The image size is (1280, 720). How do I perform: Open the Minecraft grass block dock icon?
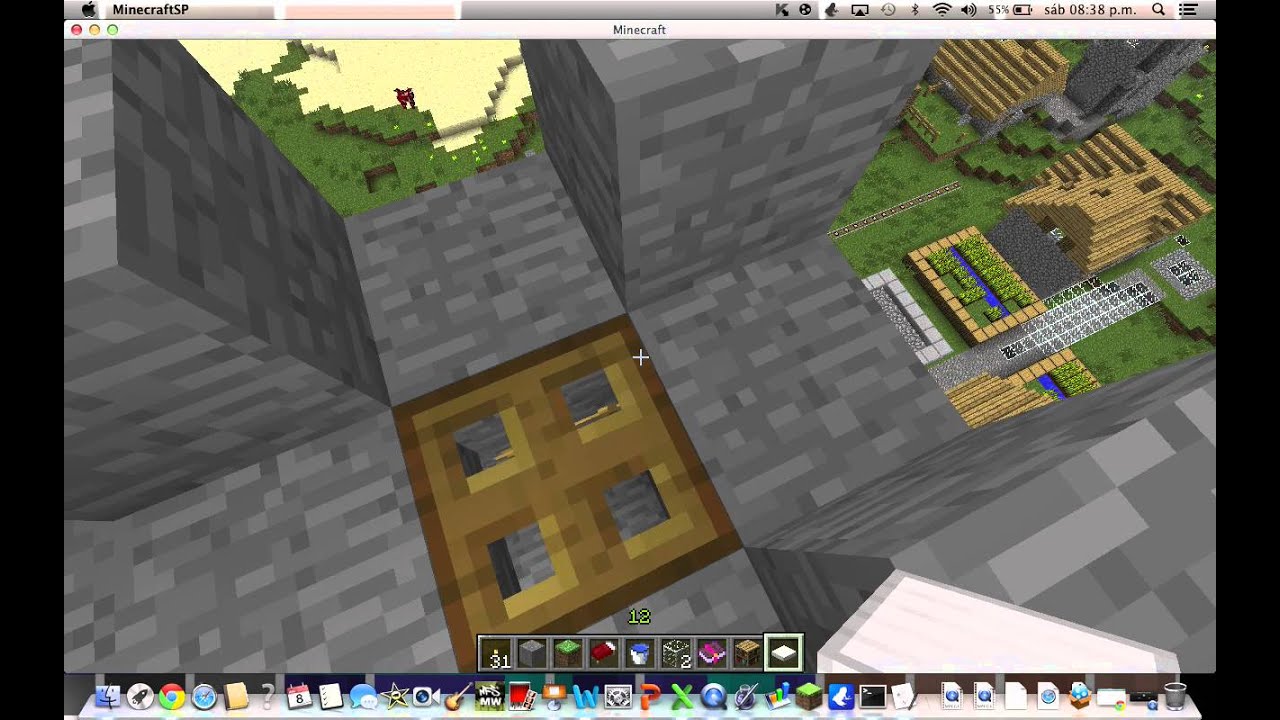[x=808, y=695]
